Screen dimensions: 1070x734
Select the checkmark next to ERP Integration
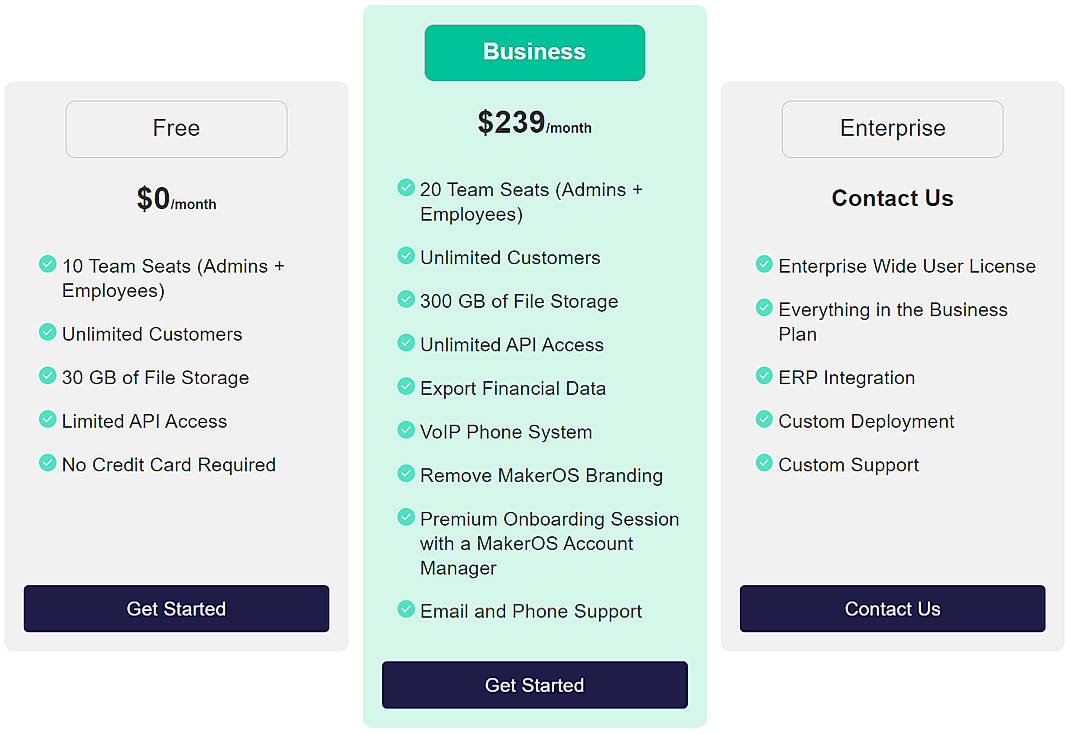point(764,378)
